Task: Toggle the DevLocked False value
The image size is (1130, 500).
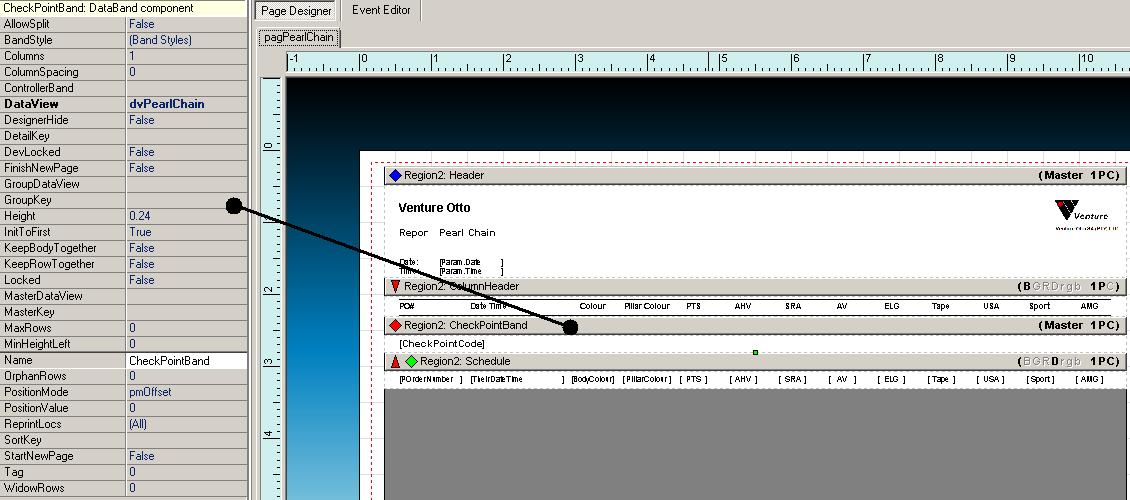Action: [x=187, y=152]
